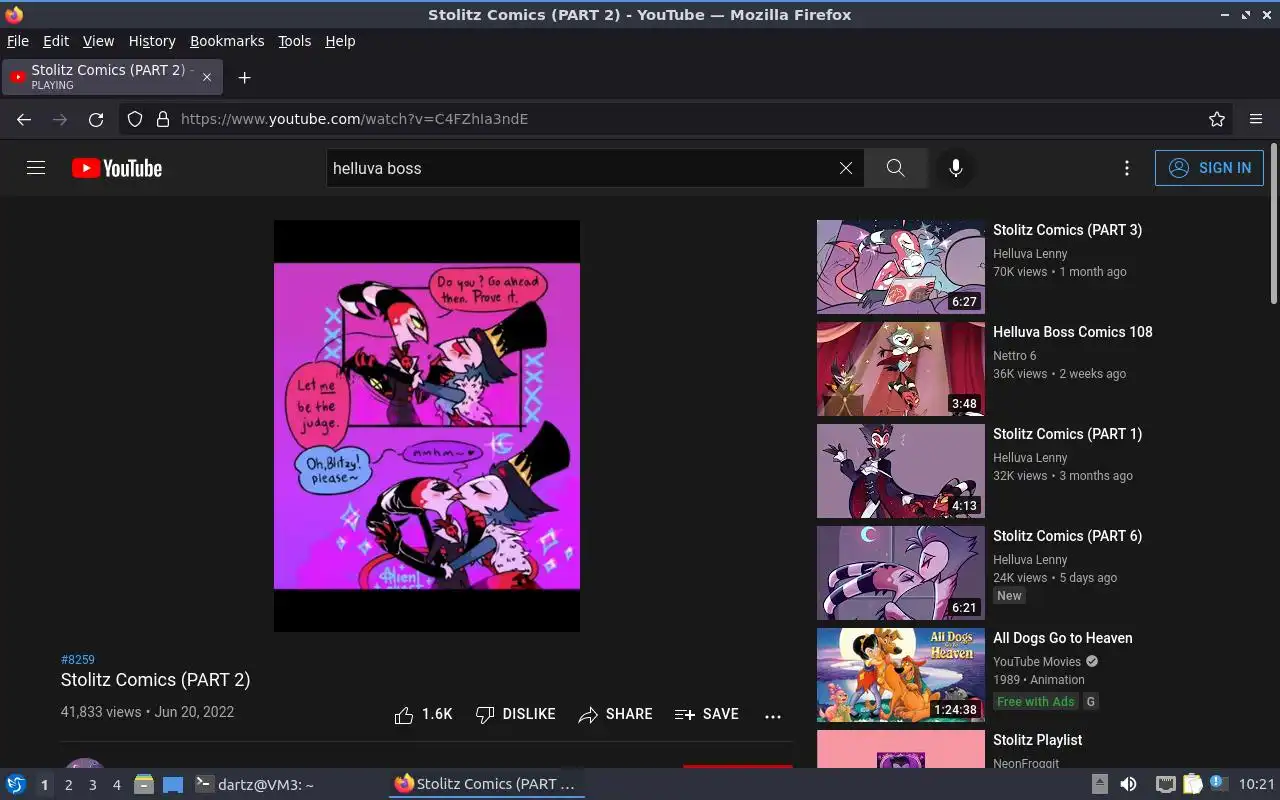Open more actions ellipsis below video
The width and height of the screenshot is (1280, 800).
(x=772, y=716)
